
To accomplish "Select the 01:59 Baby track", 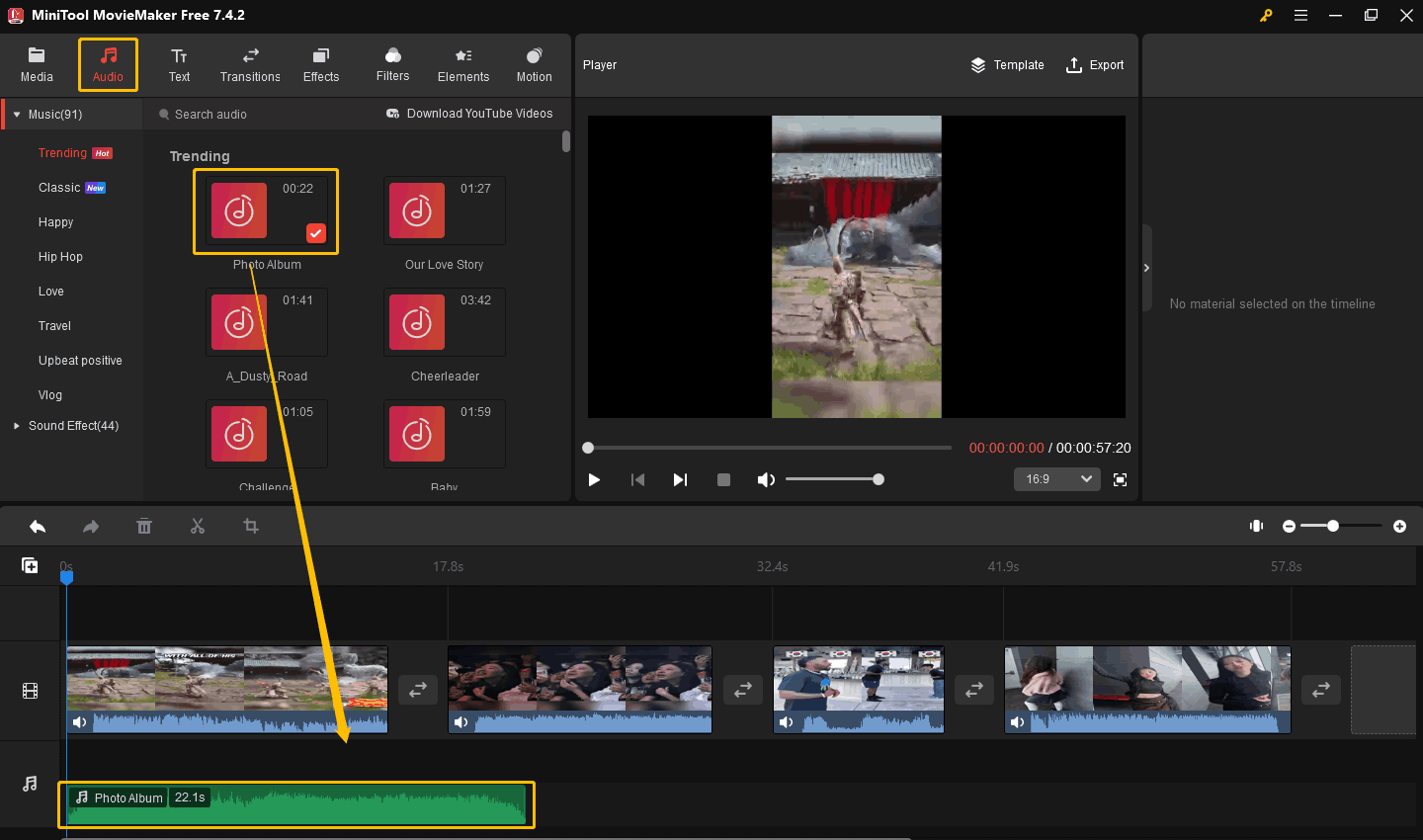I will (x=445, y=434).
